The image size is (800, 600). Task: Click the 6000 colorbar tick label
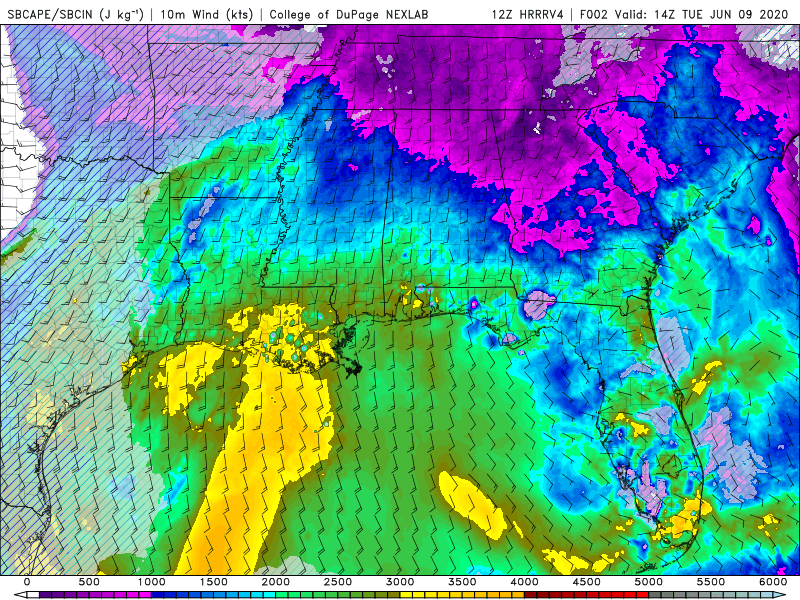tap(773, 582)
